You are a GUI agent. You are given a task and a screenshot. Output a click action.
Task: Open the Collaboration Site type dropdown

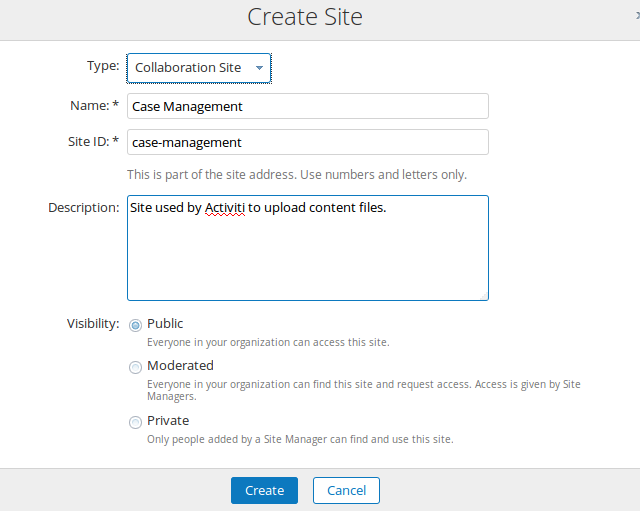click(x=199, y=68)
